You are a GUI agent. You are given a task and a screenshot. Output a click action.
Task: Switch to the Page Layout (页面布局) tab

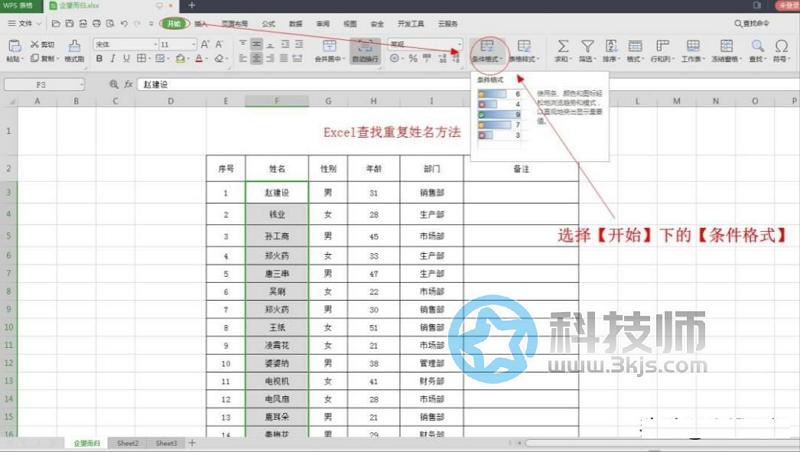tap(235, 23)
